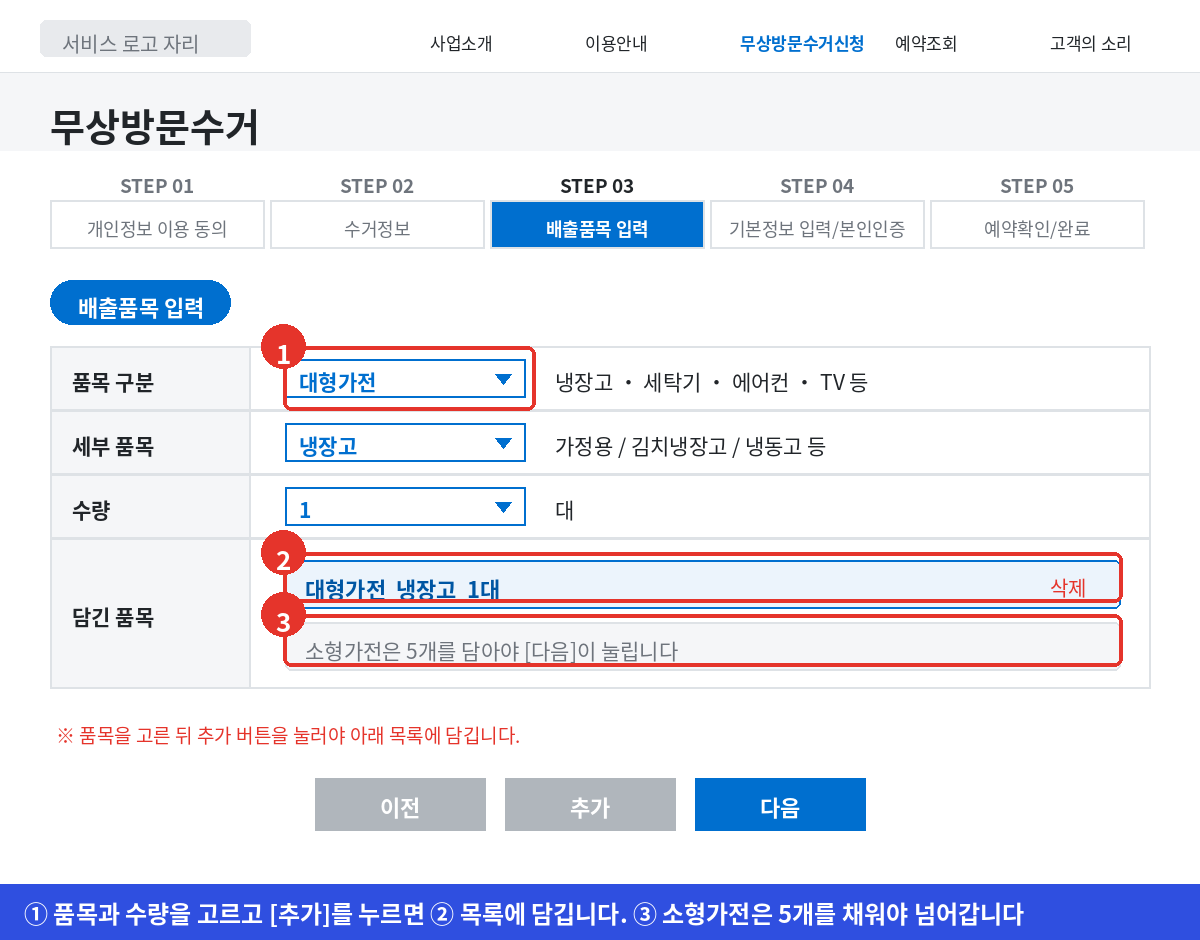Click the 이전 button

[400, 805]
